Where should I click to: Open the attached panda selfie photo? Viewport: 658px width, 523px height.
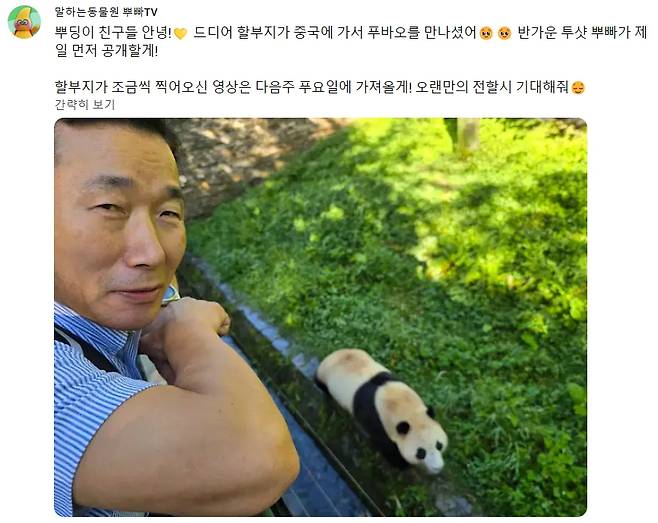(320, 317)
